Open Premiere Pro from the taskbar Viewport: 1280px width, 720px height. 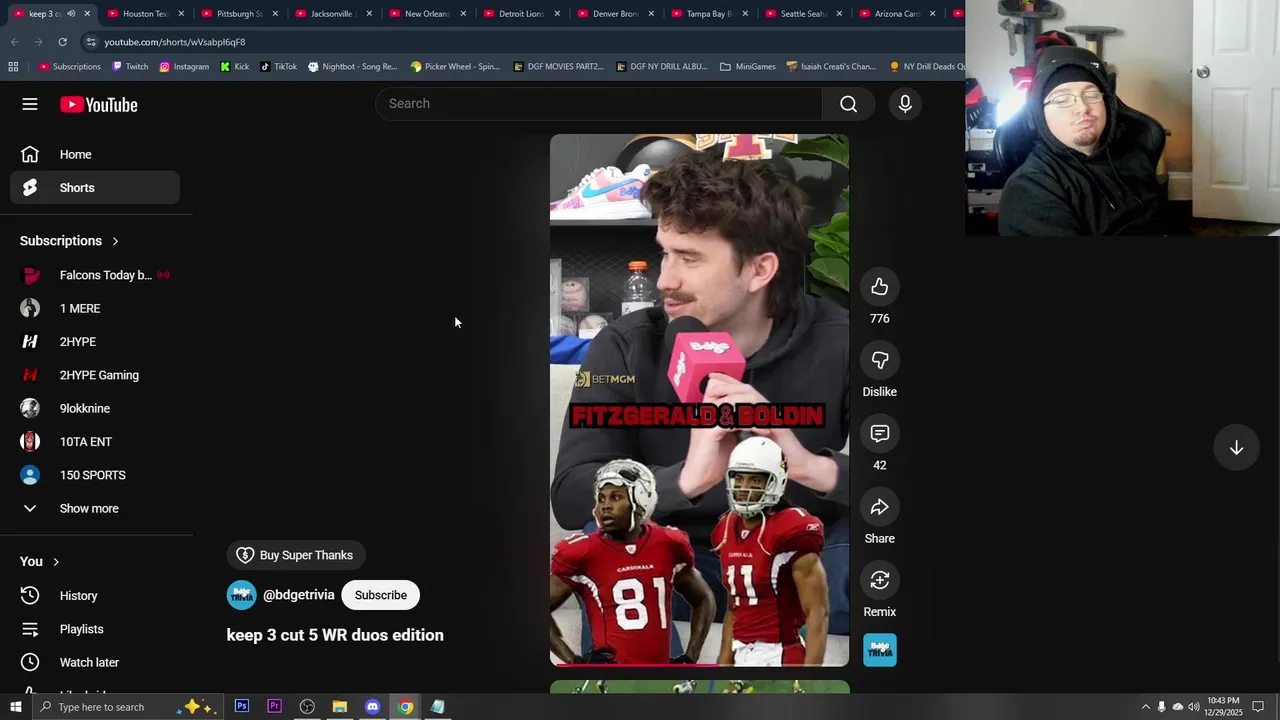coord(274,707)
